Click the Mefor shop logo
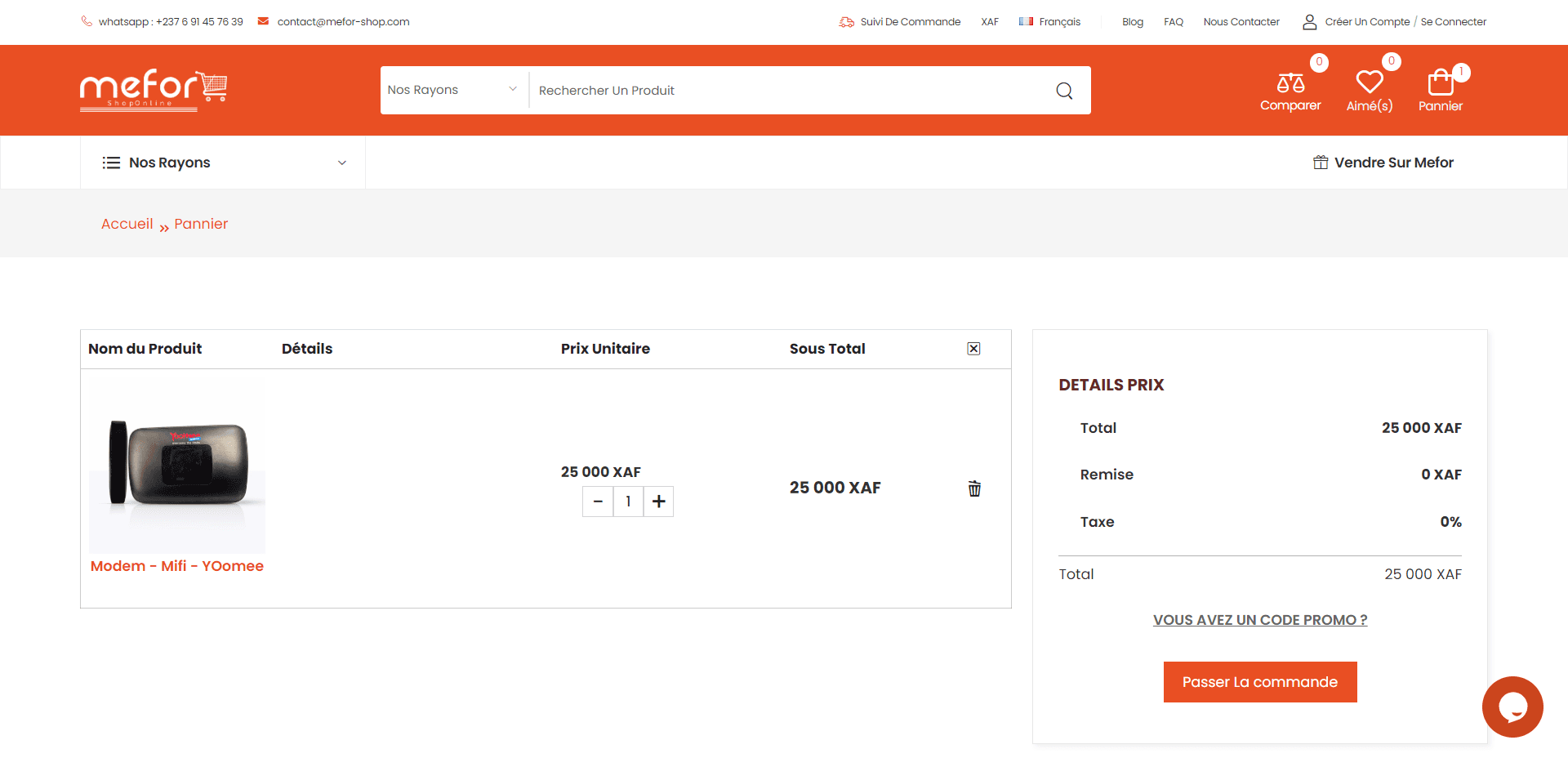Screen dimensions: 1568x758 (154, 90)
